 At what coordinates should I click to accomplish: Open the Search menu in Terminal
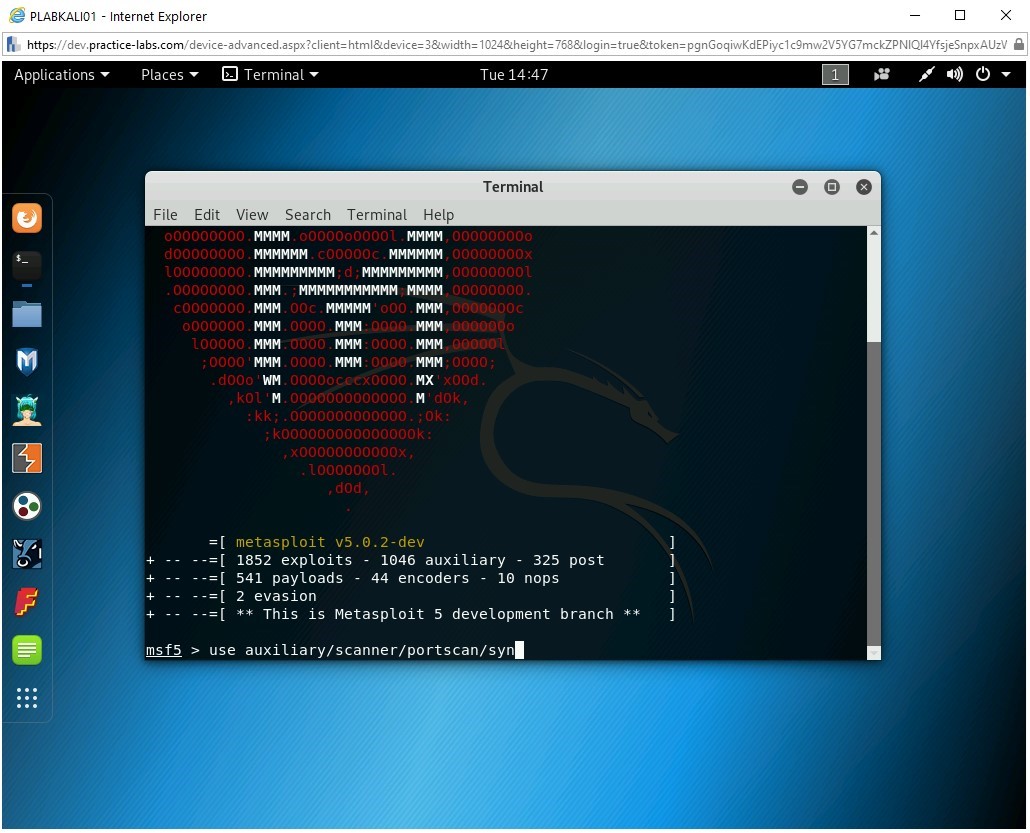[307, 214]
